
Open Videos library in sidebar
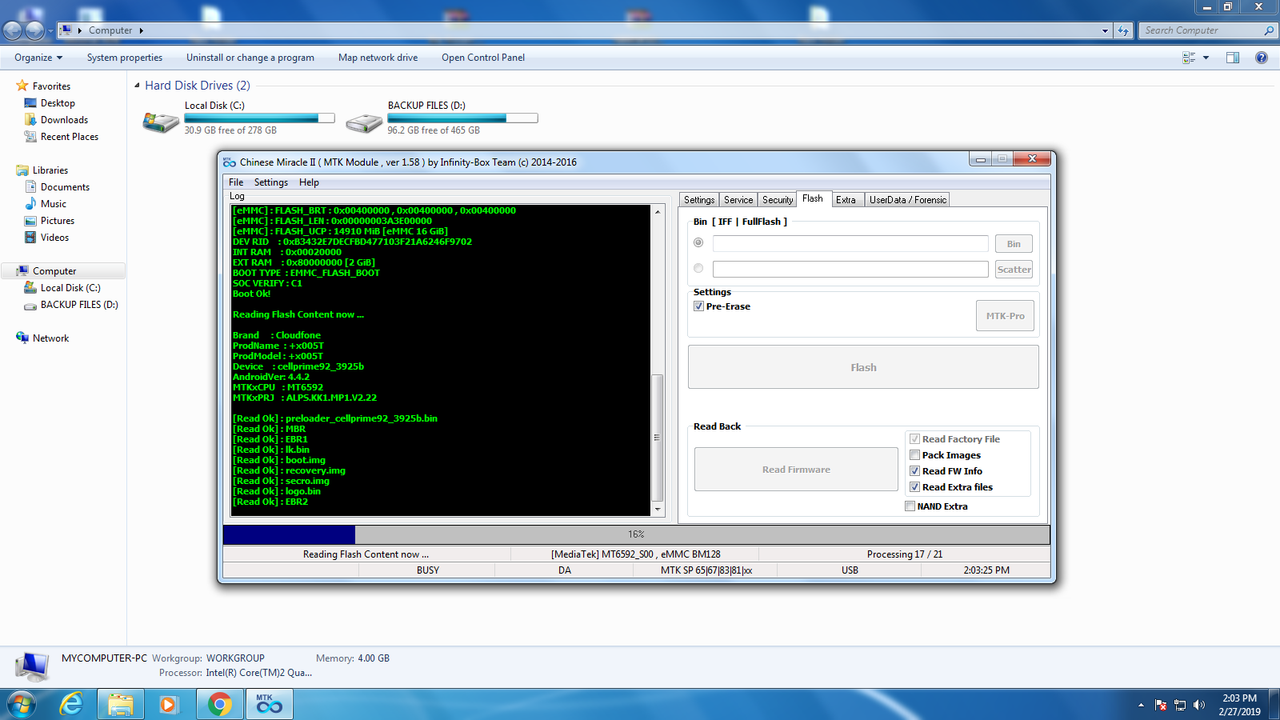(x=55, y=238)
